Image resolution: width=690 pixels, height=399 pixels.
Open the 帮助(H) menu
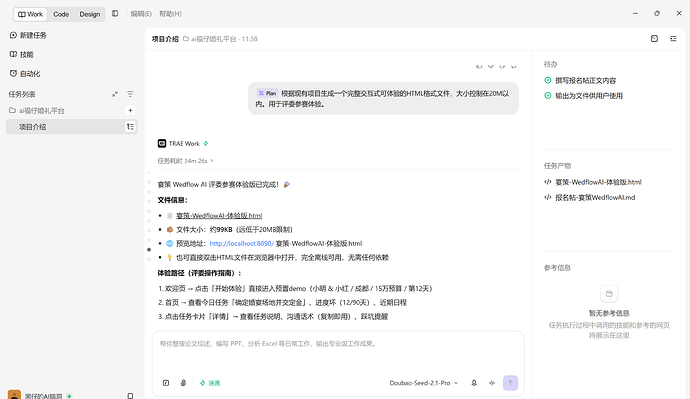coord(170,14)
